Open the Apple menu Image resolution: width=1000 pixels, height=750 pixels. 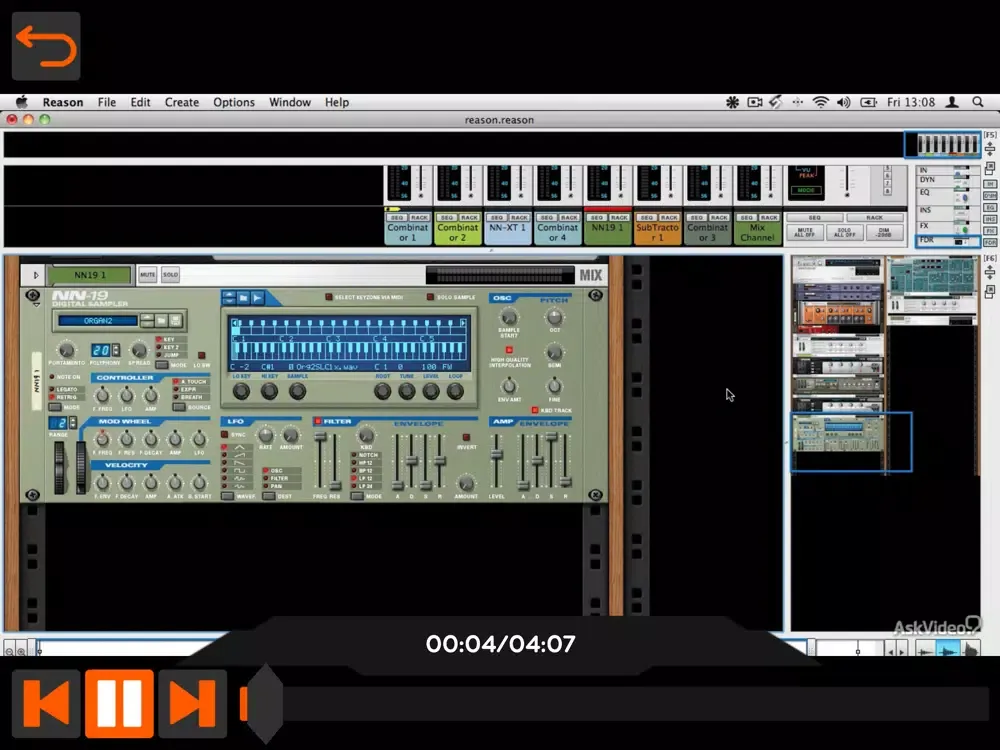coord(22,102)
